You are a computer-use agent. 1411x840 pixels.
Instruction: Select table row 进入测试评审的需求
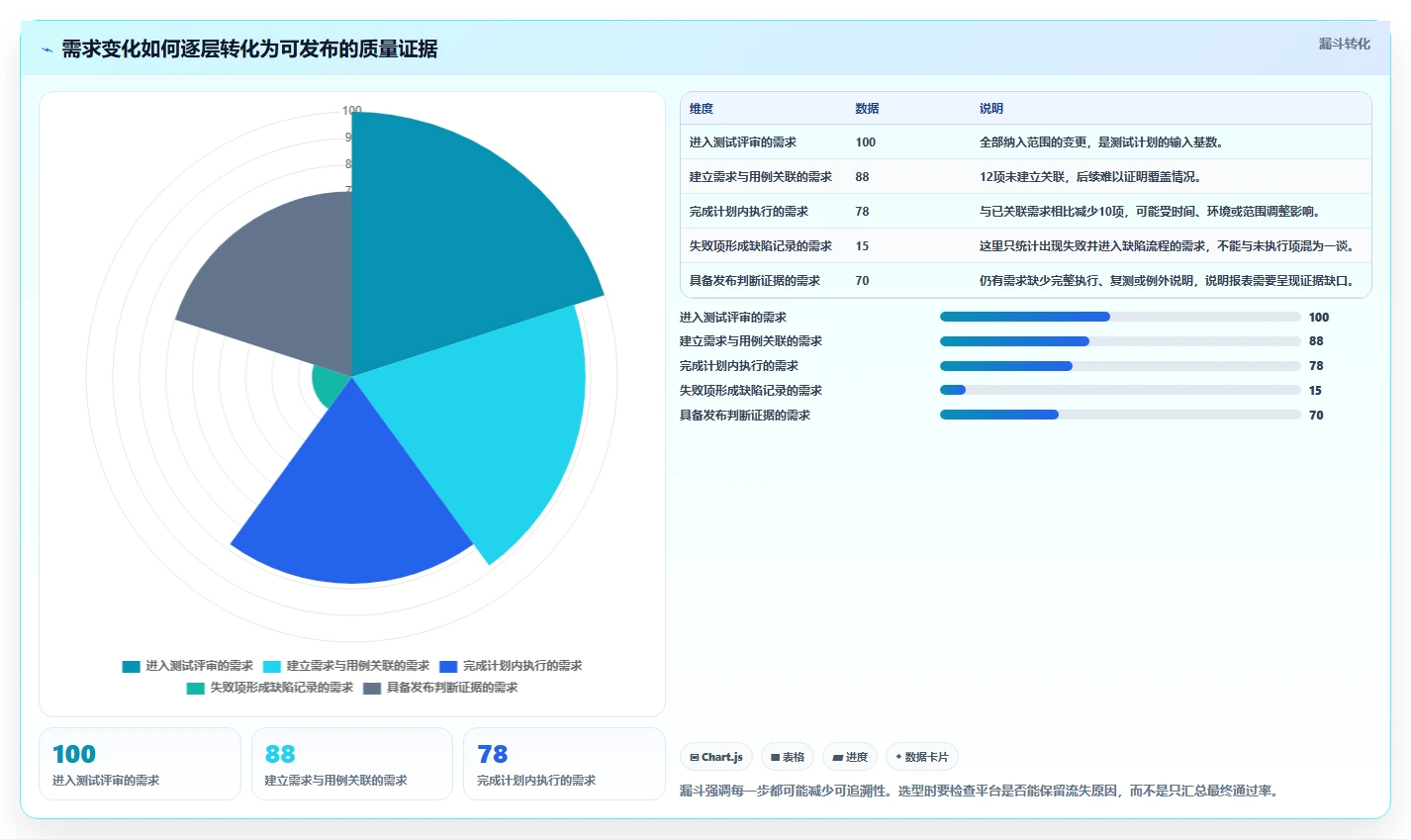[1026, 142]
